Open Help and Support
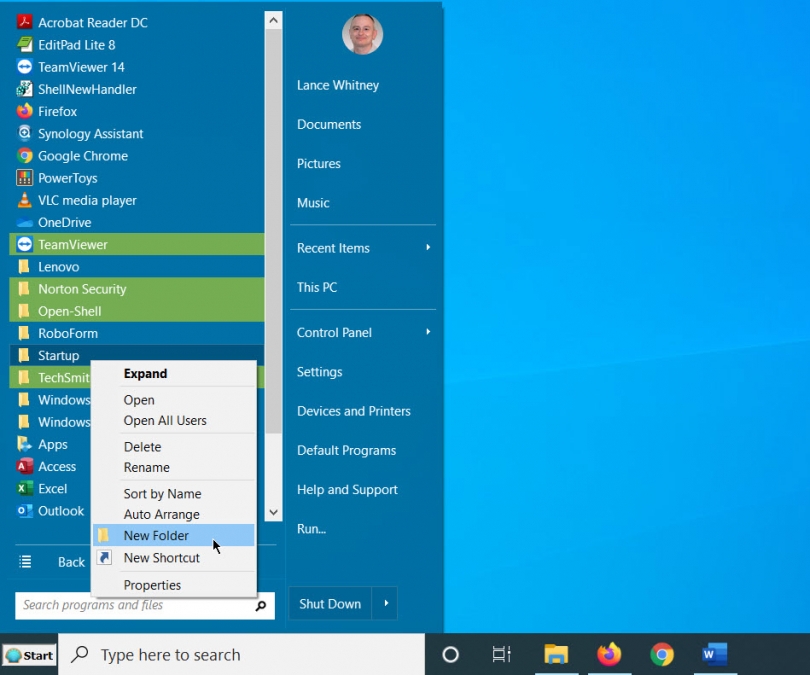The image size is (810, 675). (x=347, y=490)
